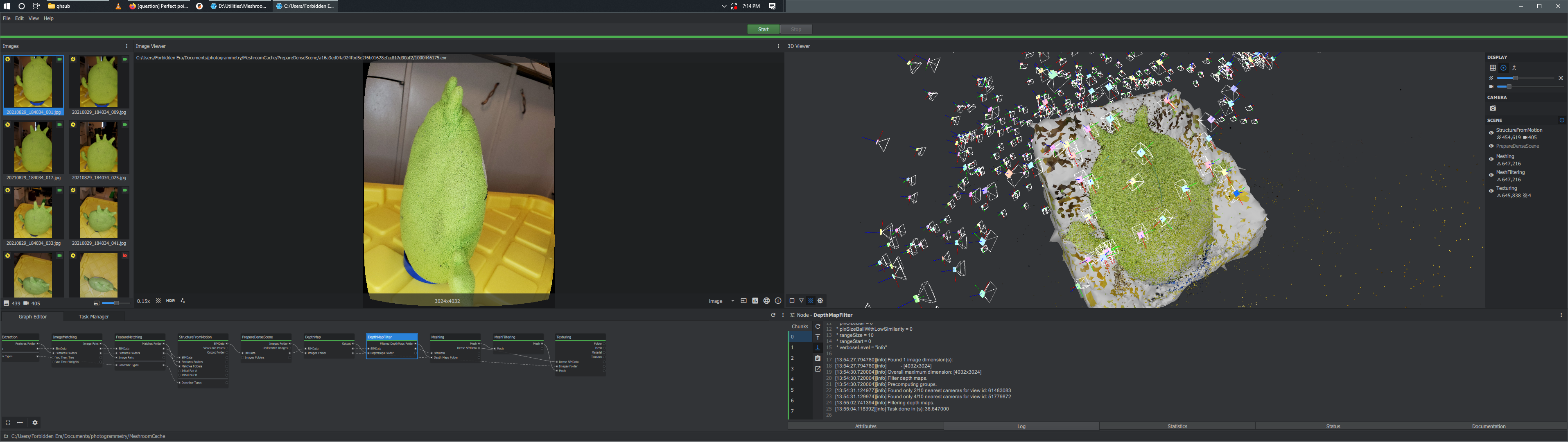Hide the Texturing scene layer
The image size is (1568, 442).
tap(1491, 191)
